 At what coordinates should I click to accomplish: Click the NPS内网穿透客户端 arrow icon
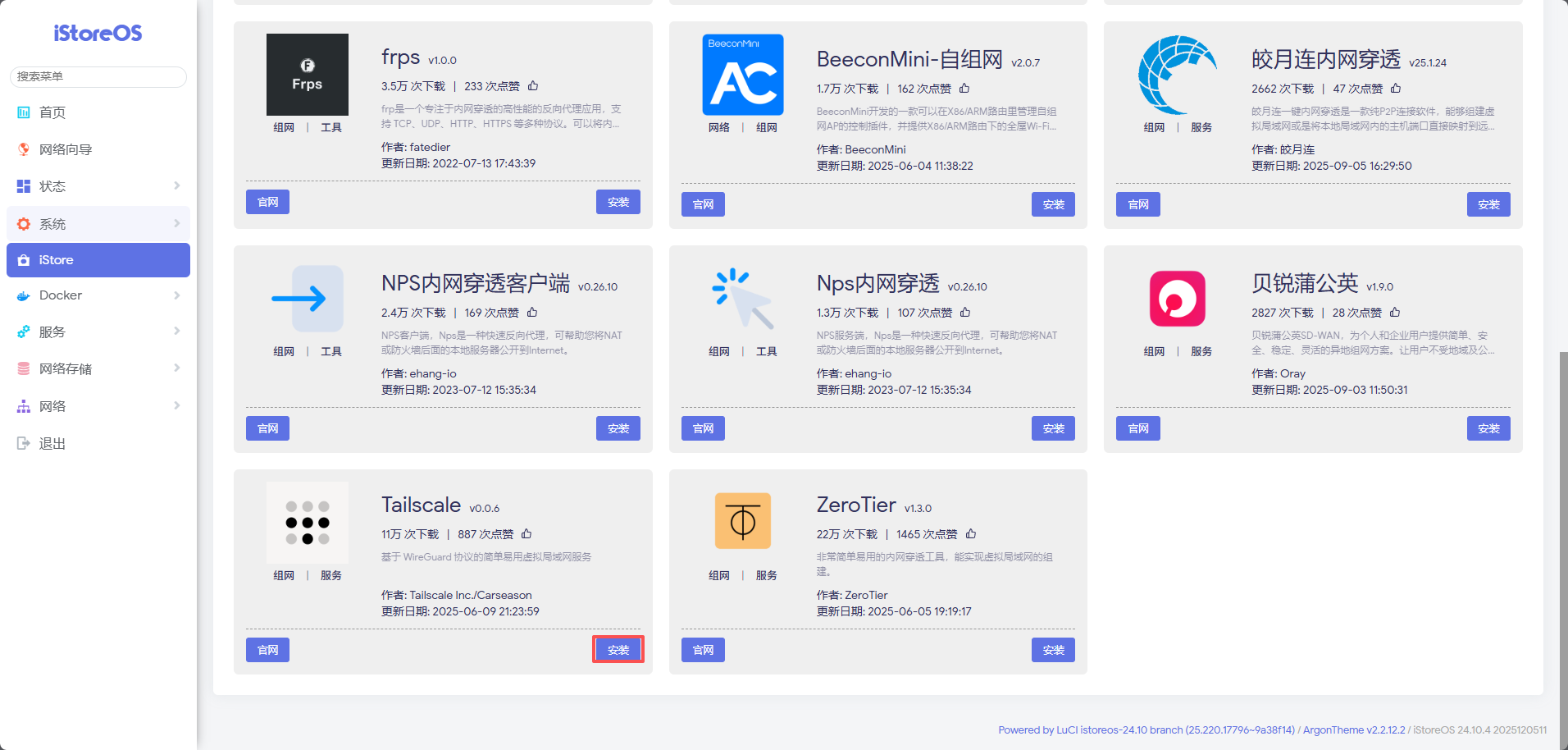pyautogui.click(x=307, y=298)
